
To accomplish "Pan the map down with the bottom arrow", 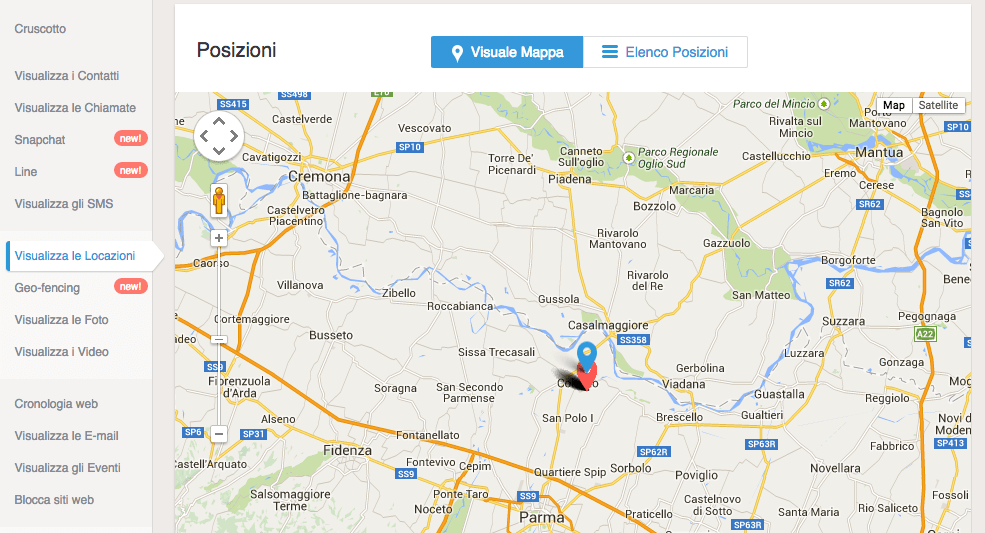I will [219, 150].
